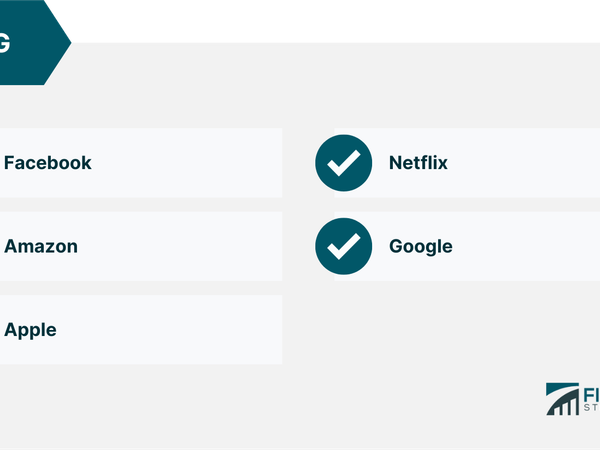Click the teal 'FI' logo text

coord(591,395)
